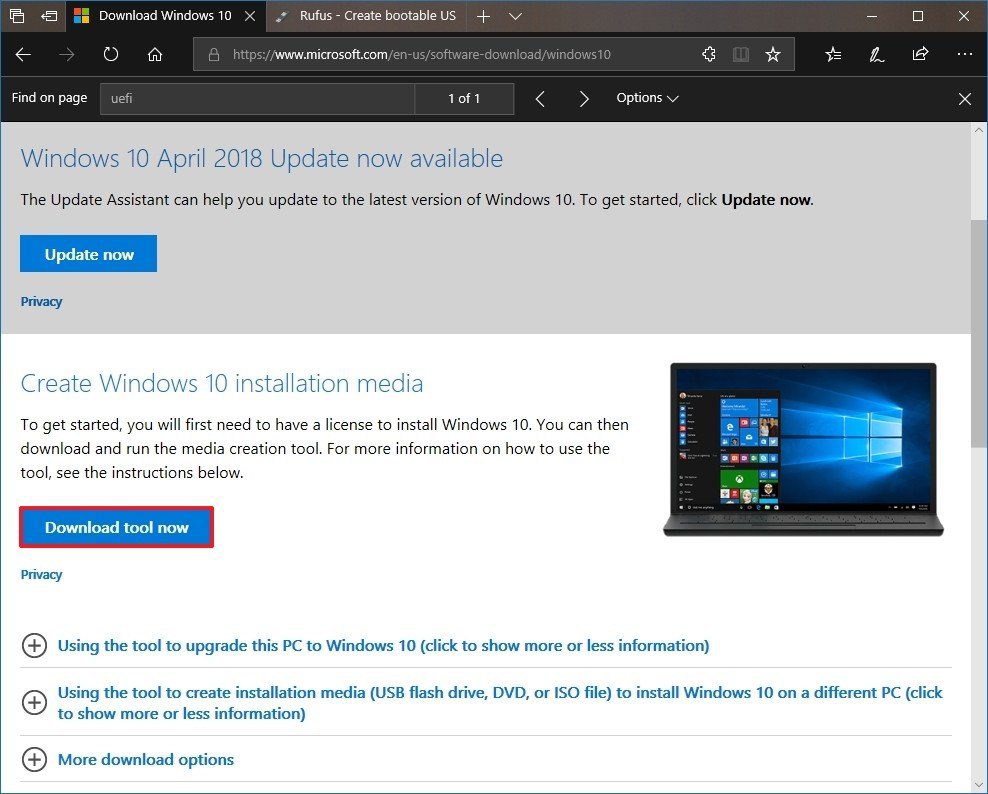988x794 pixels.
Task: Click the extension icon in the address bar
Action: click(709, 55)
